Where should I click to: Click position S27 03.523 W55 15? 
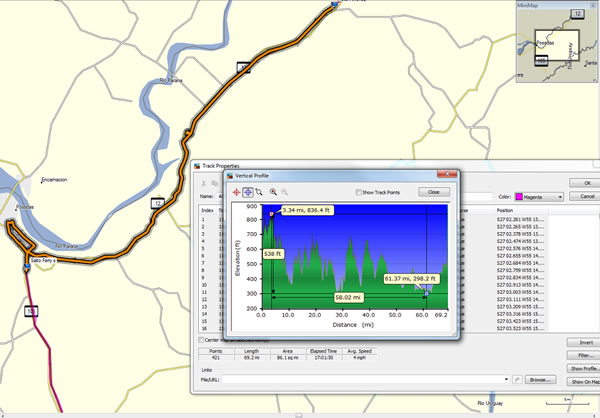pos(520,329)
